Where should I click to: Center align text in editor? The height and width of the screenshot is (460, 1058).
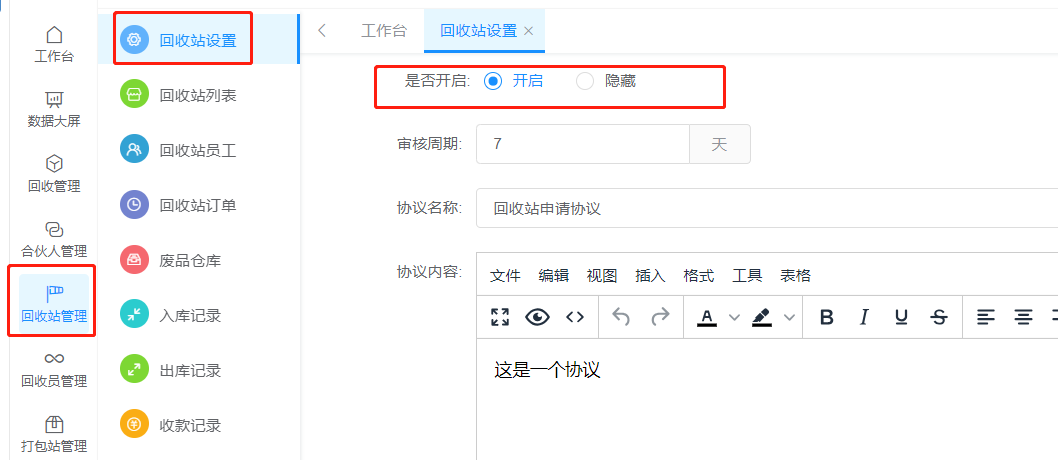tap(1024, 317)
